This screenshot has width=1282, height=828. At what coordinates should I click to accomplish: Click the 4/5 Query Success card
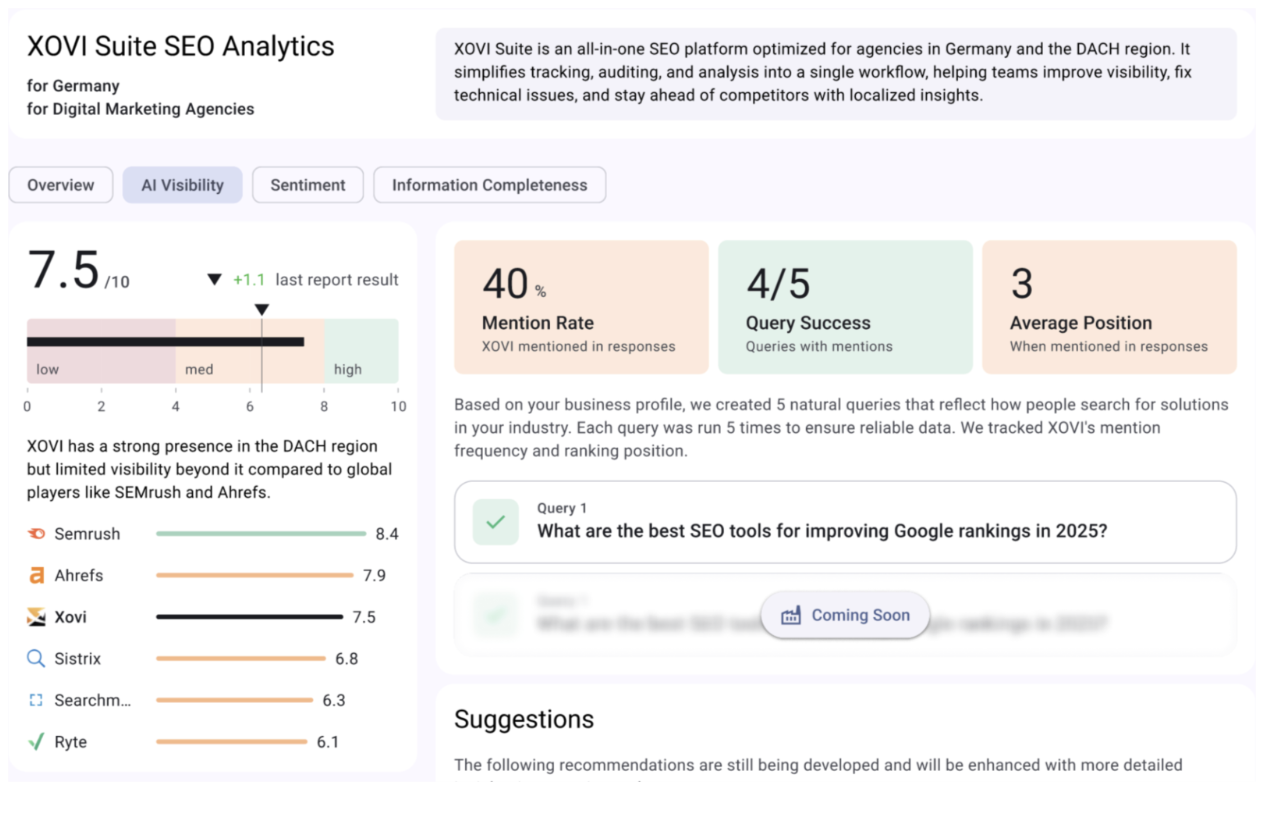coord(845,307)
